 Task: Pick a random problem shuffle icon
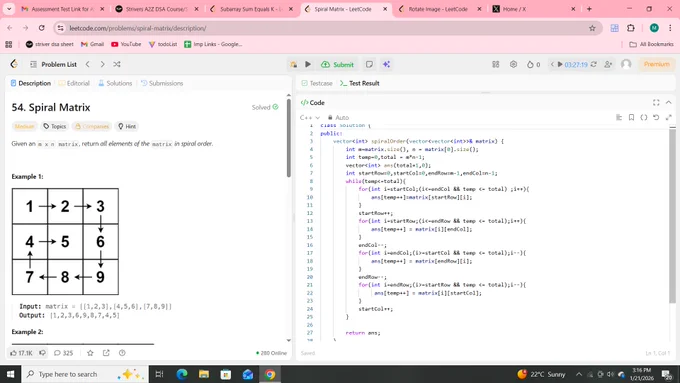click(x=117, y=64)
